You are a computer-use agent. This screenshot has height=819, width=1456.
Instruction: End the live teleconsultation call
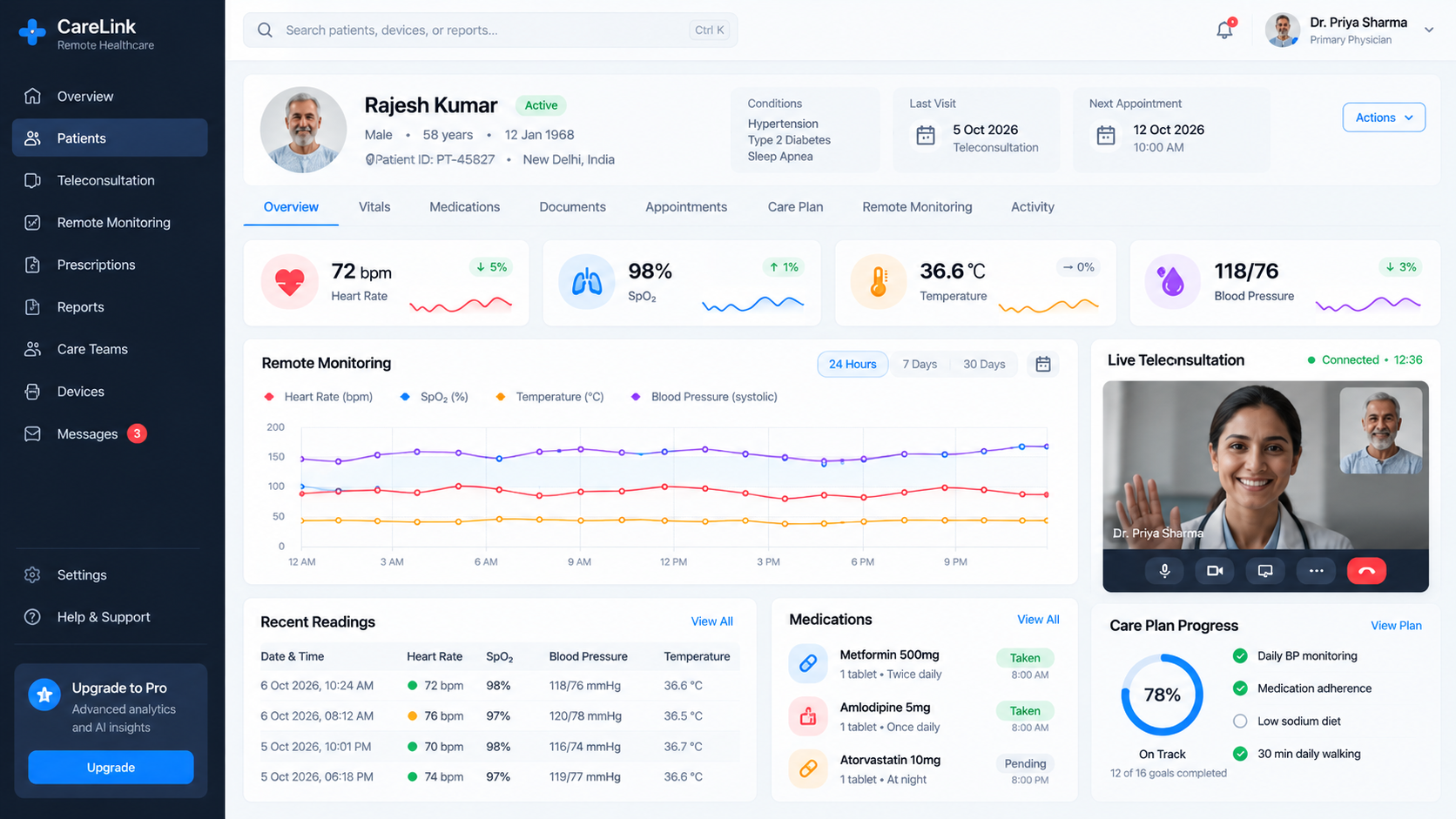pos(1366,571)
